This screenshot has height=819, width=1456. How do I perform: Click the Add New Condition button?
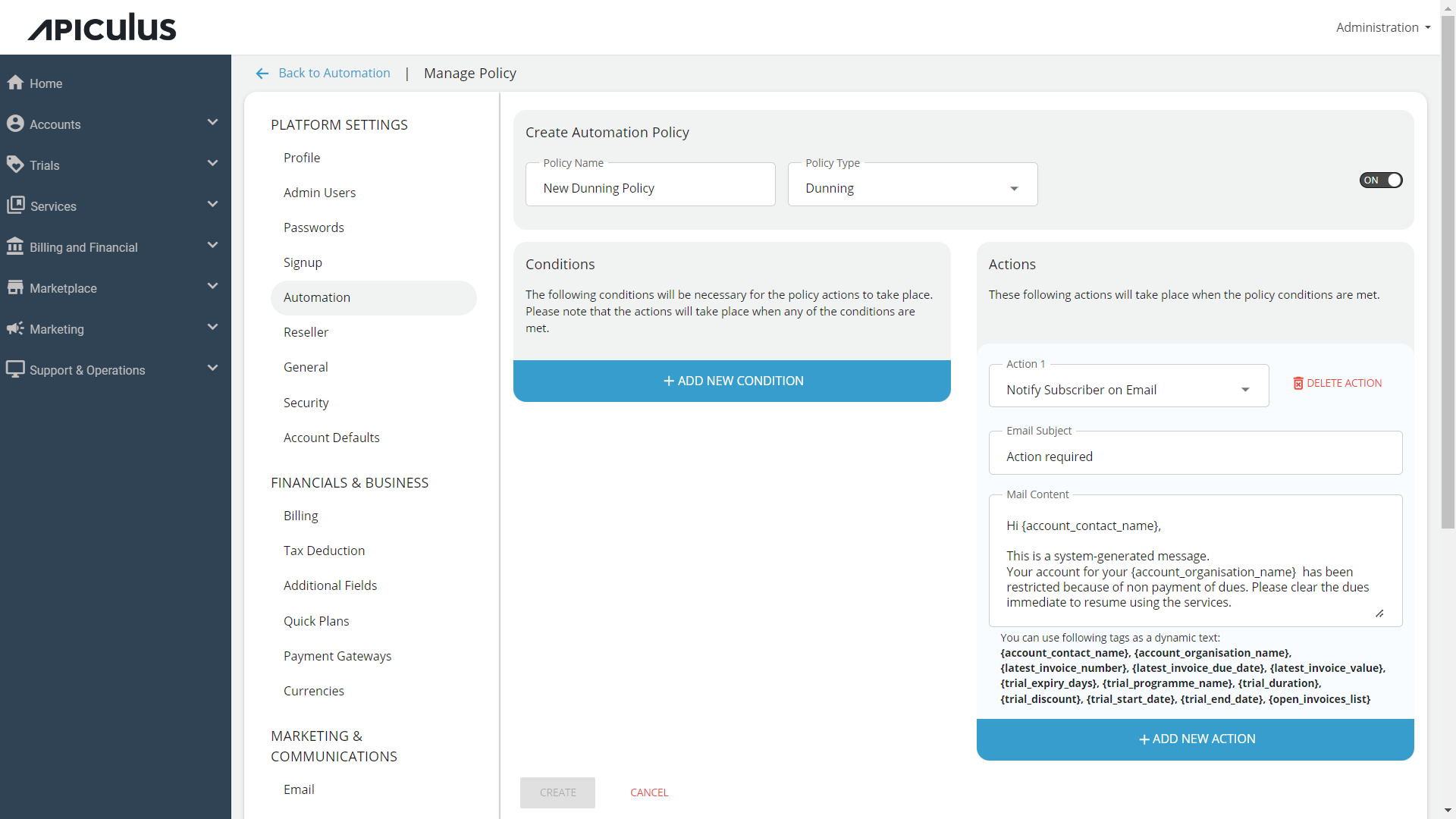tap(732, 381)
